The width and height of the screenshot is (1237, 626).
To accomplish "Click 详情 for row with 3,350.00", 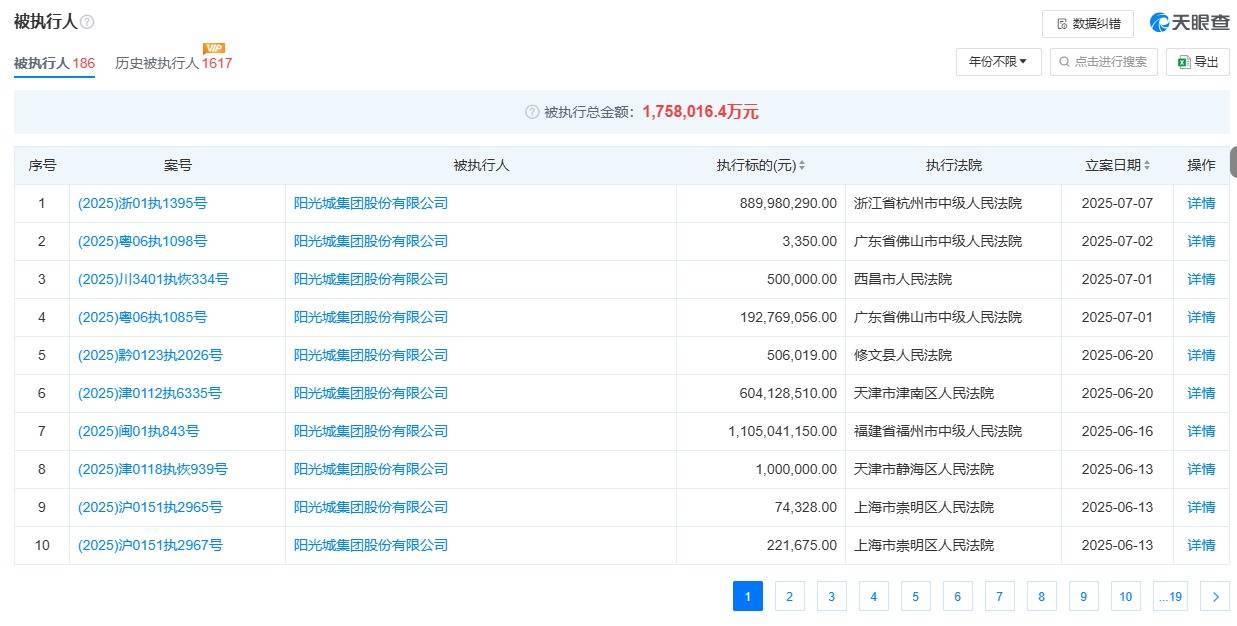I will 1201,241.
